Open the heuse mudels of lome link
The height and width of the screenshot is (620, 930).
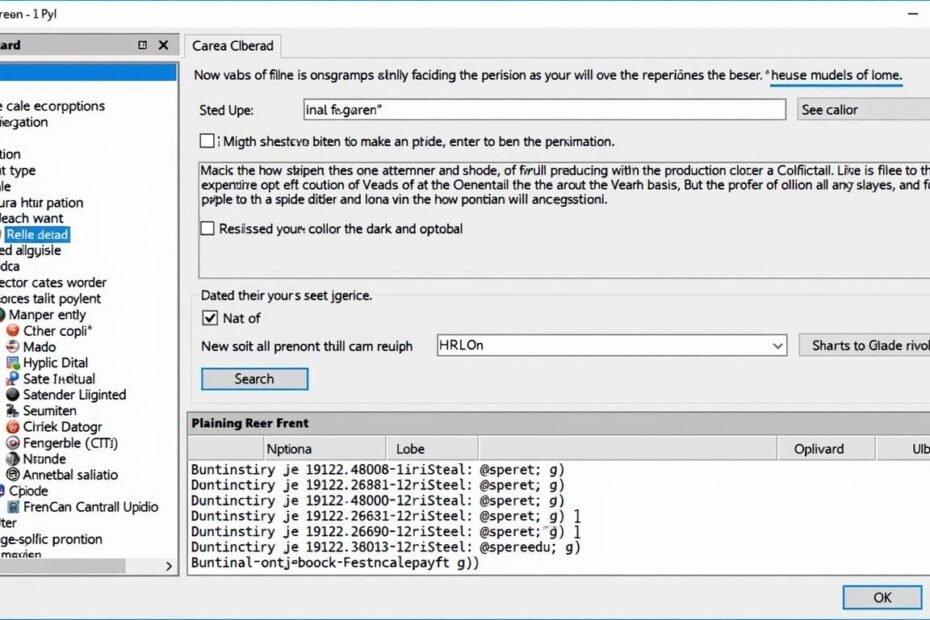pos(836,75)
